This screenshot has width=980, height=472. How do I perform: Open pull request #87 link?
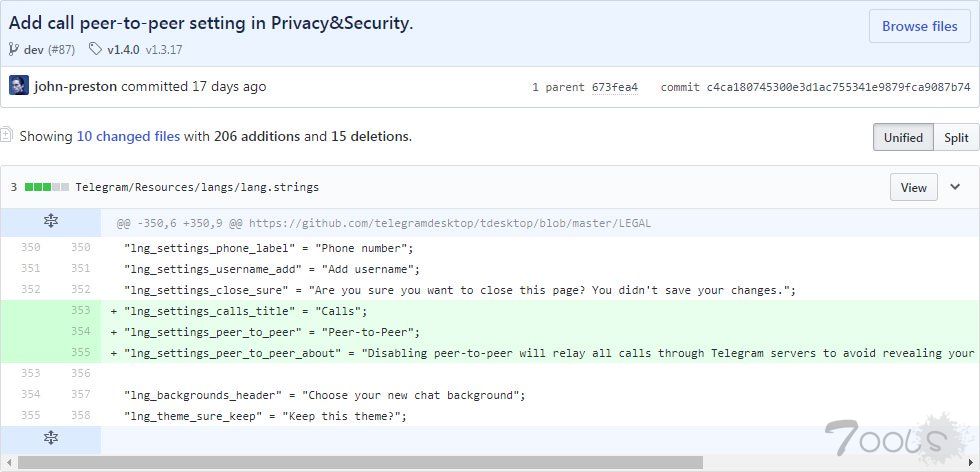tap(62, 49)
